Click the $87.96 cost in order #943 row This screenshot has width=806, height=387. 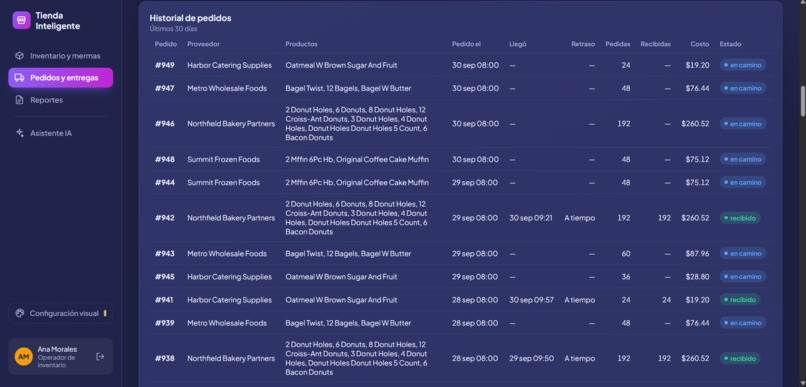tap(697, 253)
